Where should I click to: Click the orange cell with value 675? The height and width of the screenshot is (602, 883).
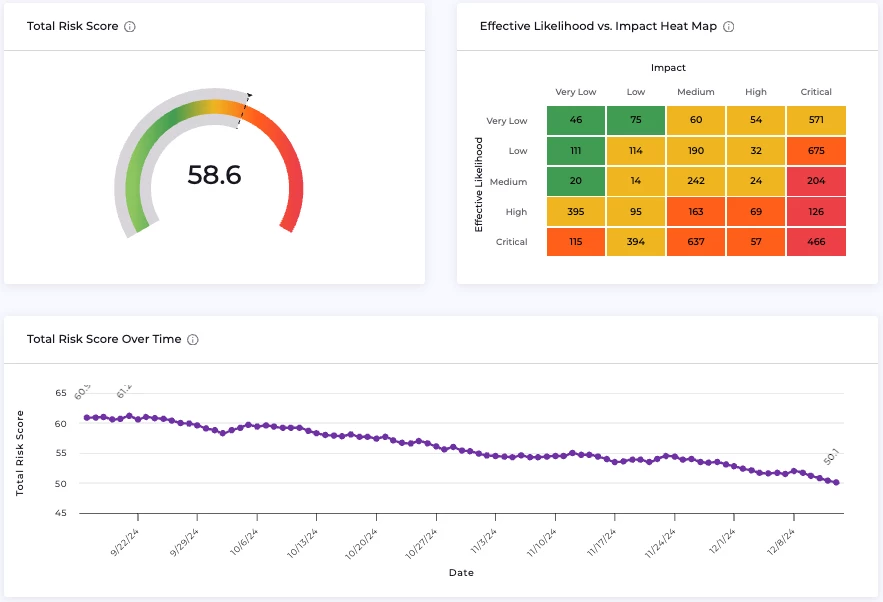(816, 150)
